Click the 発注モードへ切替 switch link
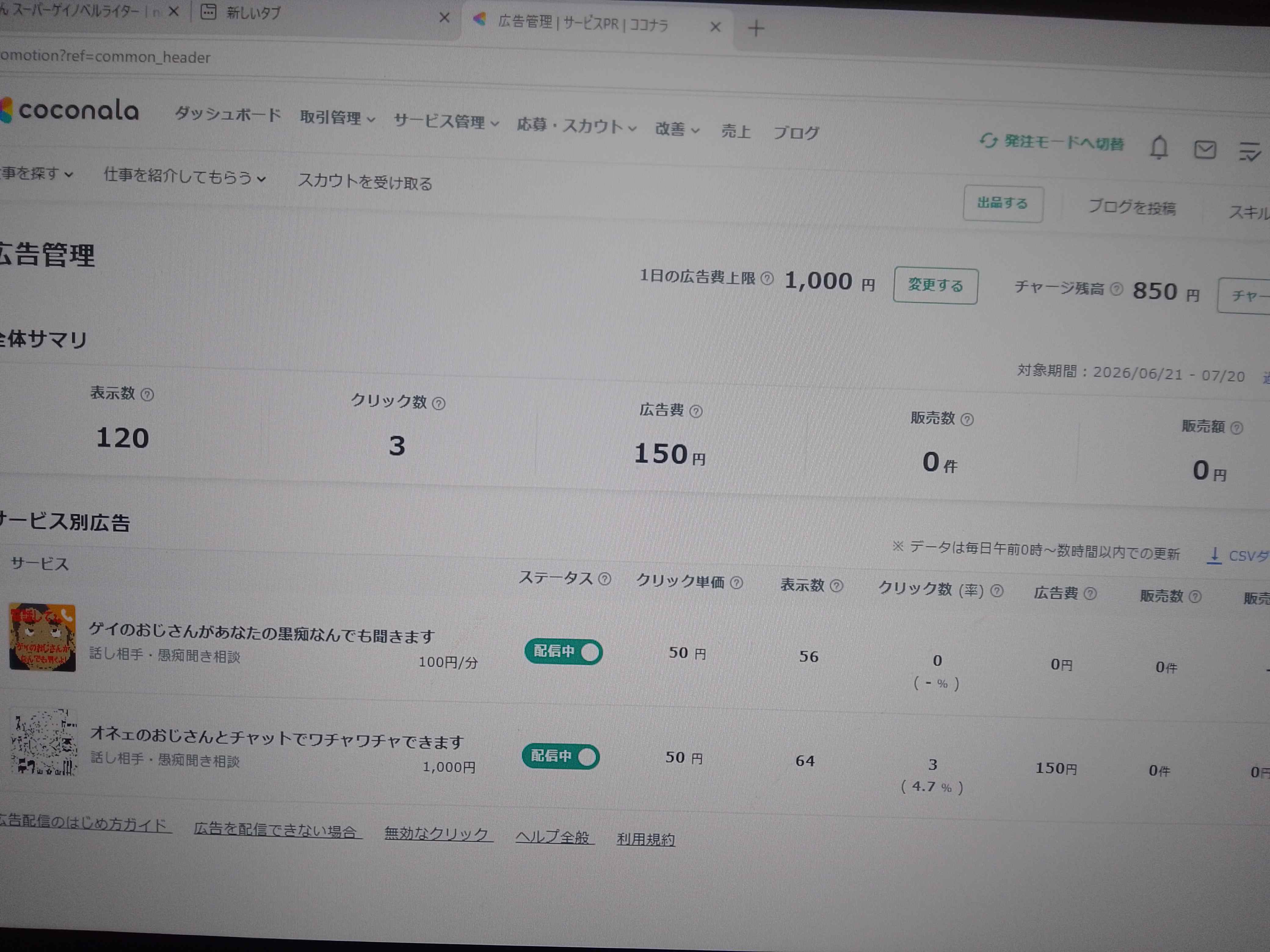1270x952 pixels. 1052,142
